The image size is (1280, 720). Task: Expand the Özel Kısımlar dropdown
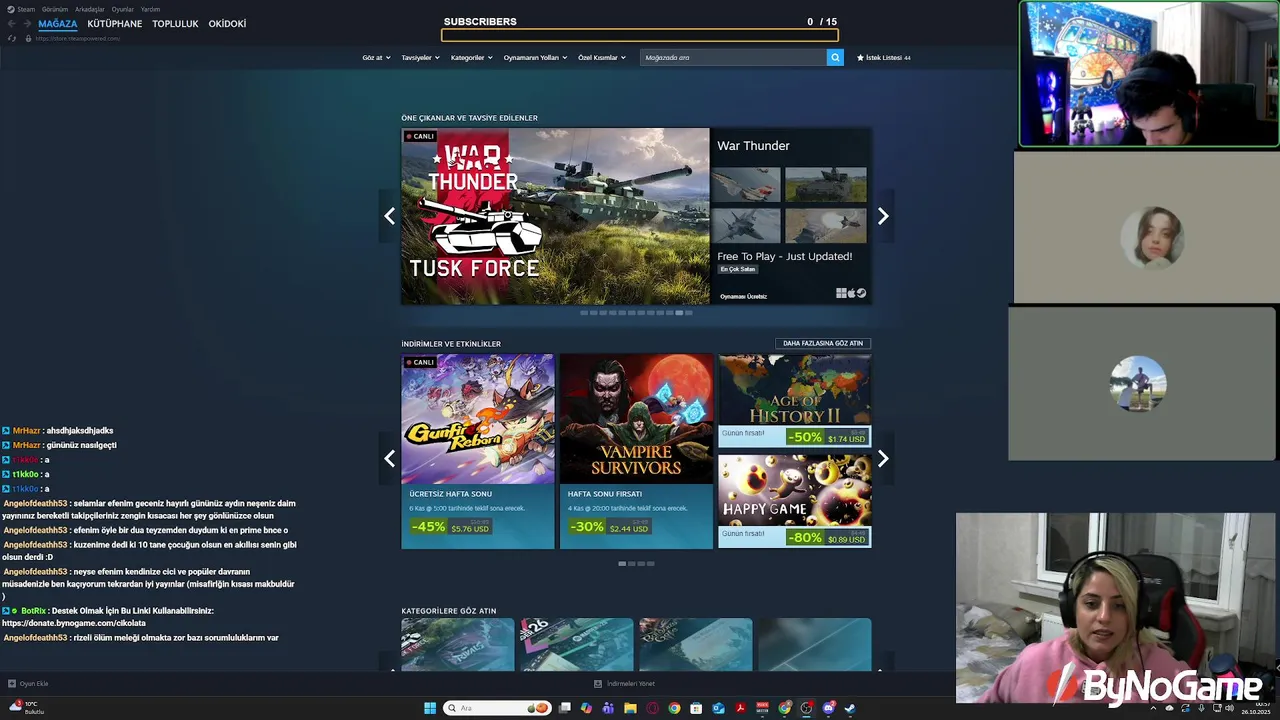pyautogui.click(x=602, y=57)
